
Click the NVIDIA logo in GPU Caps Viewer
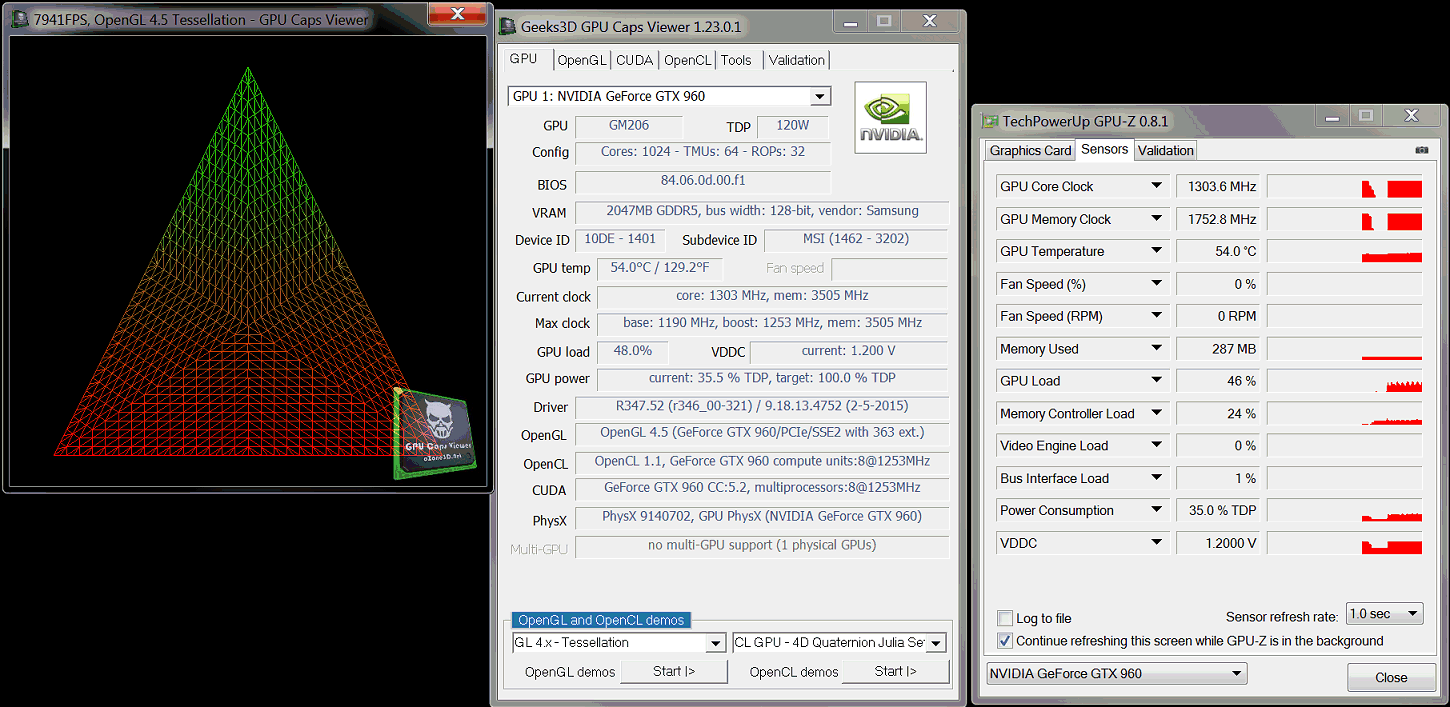click(890, 118)
